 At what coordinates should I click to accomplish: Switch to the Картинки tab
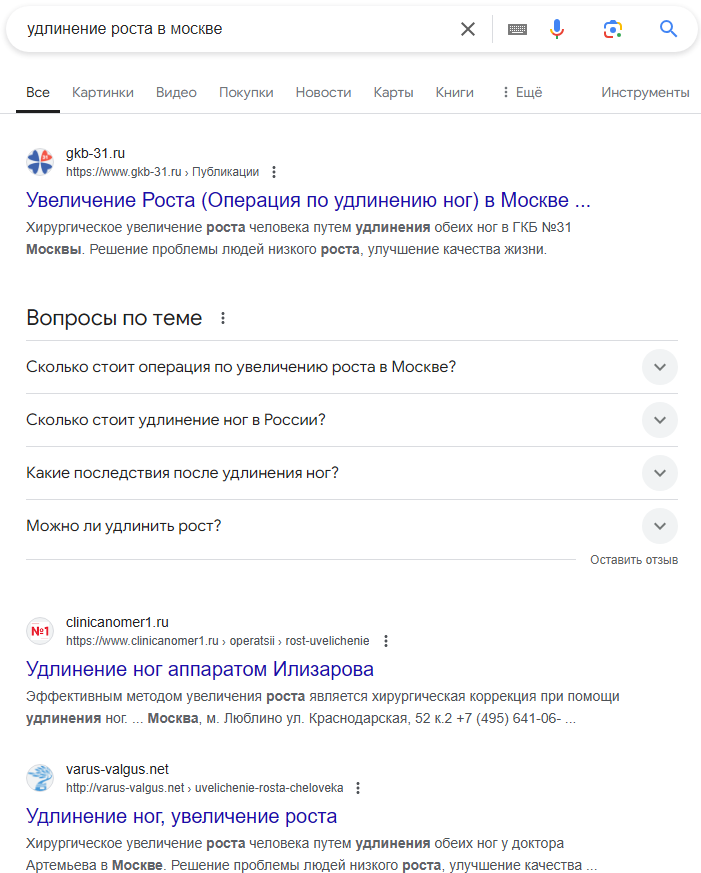[102, 92]
